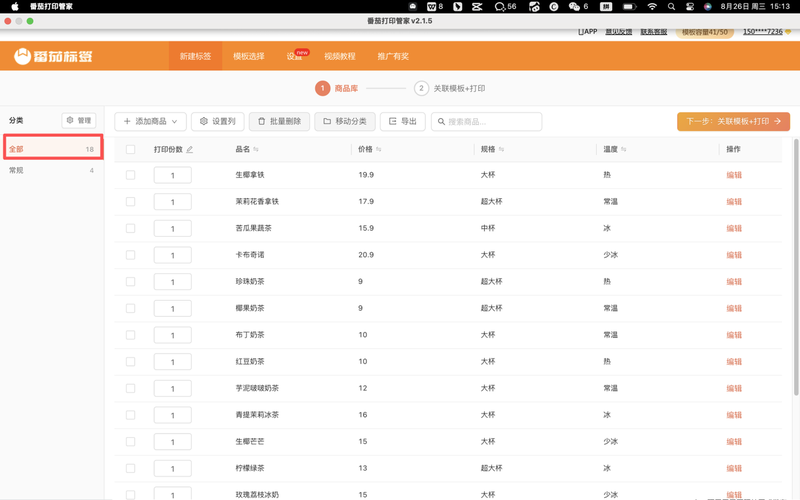Check the box for 红豆奶茶 row
This screenshot has width=800, height=500.
coord(131,361)
